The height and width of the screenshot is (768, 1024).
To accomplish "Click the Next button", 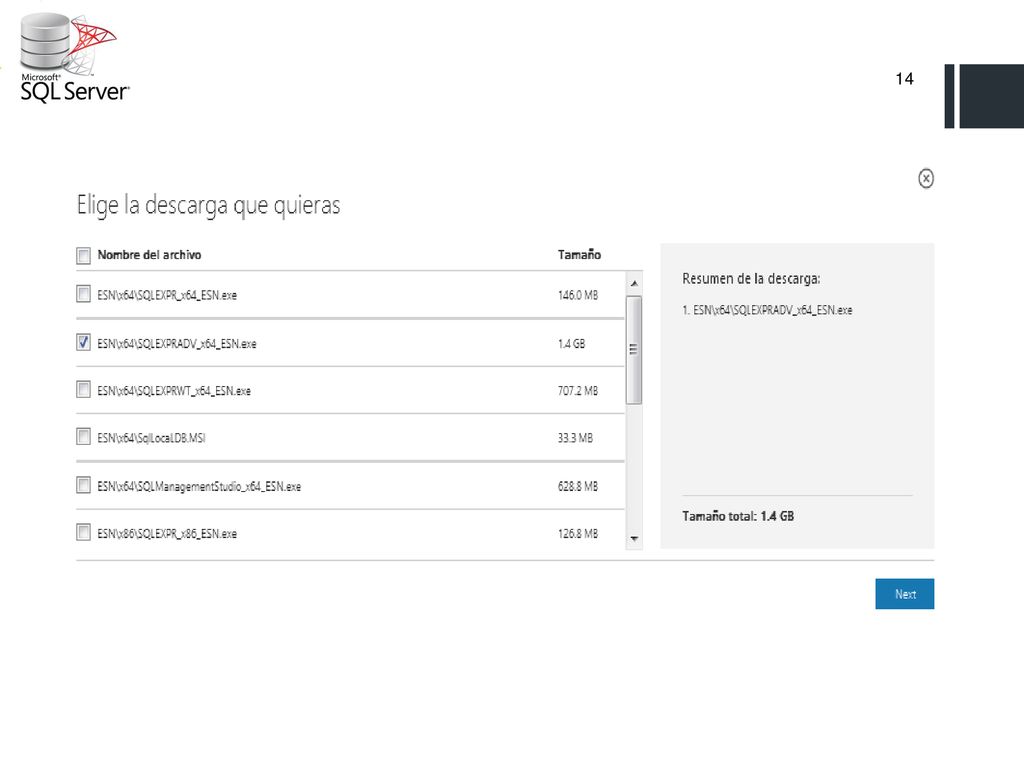I will pos(904,594).
